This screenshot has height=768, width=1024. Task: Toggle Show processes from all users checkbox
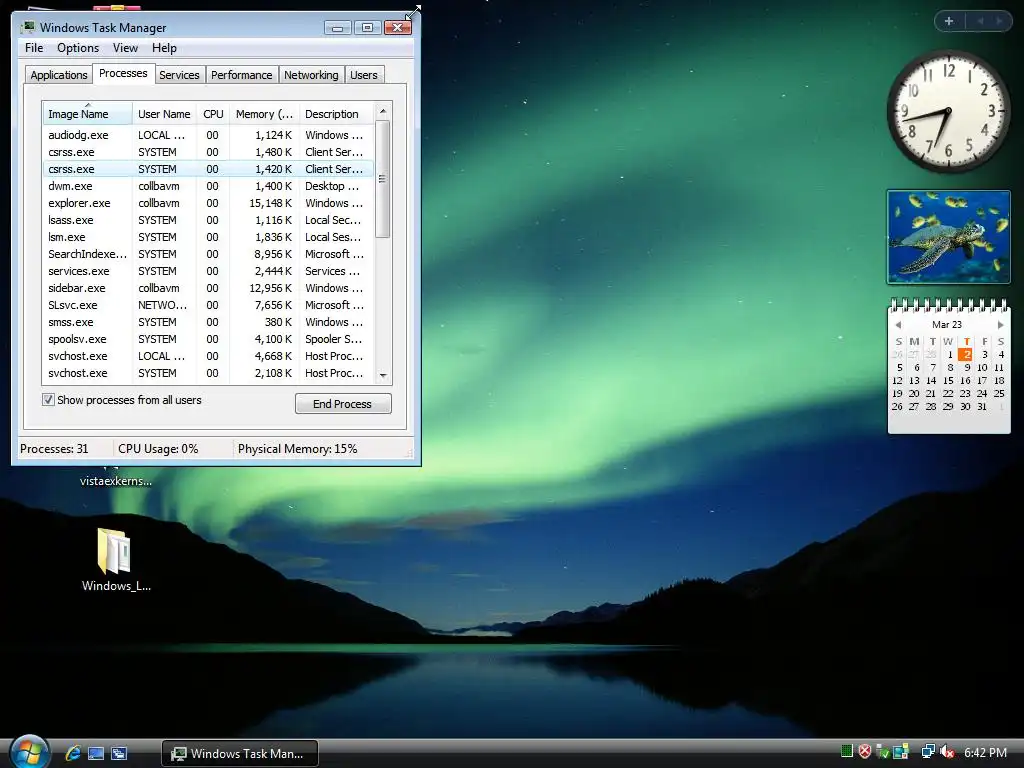click(48, 400)
